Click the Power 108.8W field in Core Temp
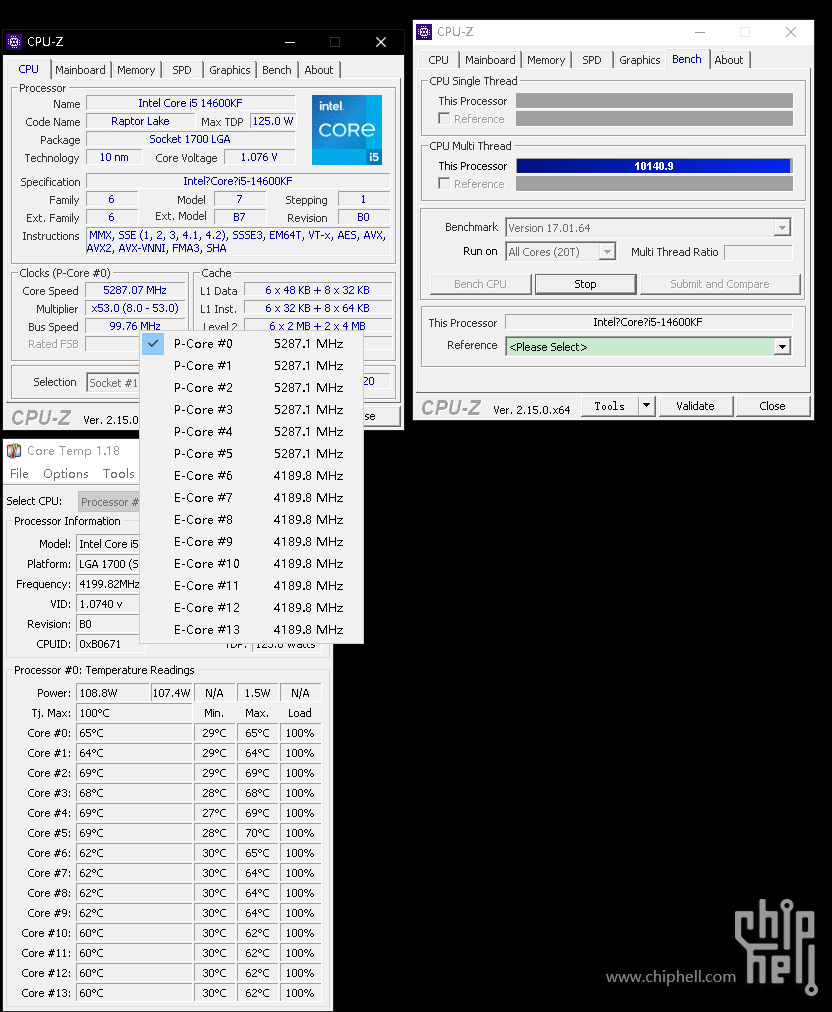Screen dimensions: 832x1012 click(x=113, y=693)
